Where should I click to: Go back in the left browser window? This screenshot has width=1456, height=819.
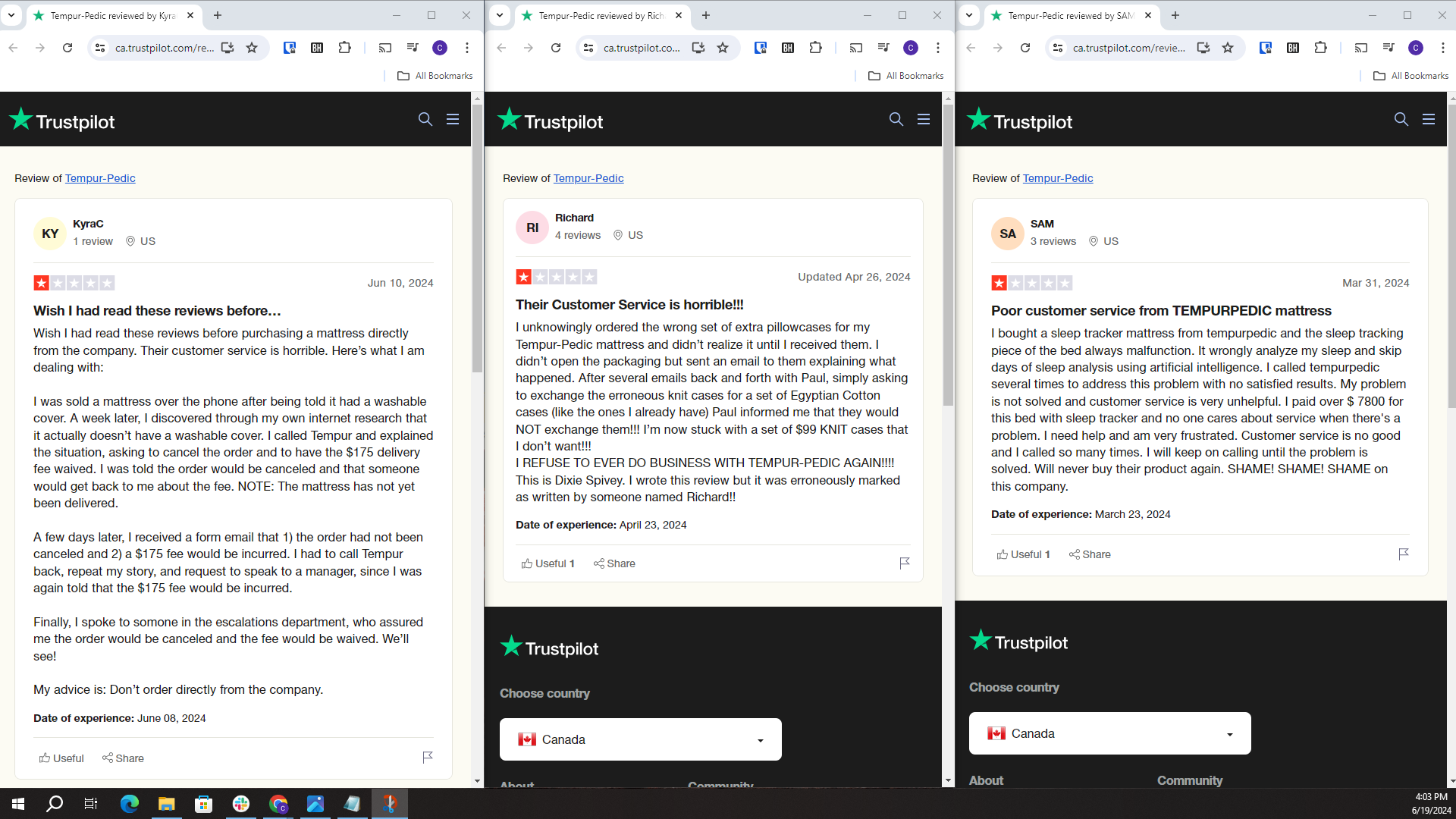tap(13, 48)
